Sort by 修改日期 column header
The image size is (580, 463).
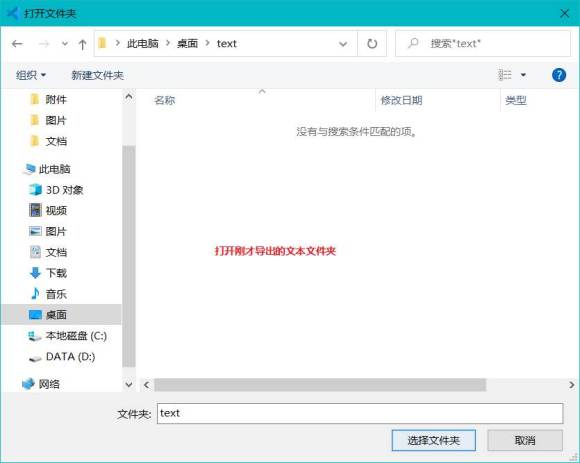coord(401,100)
